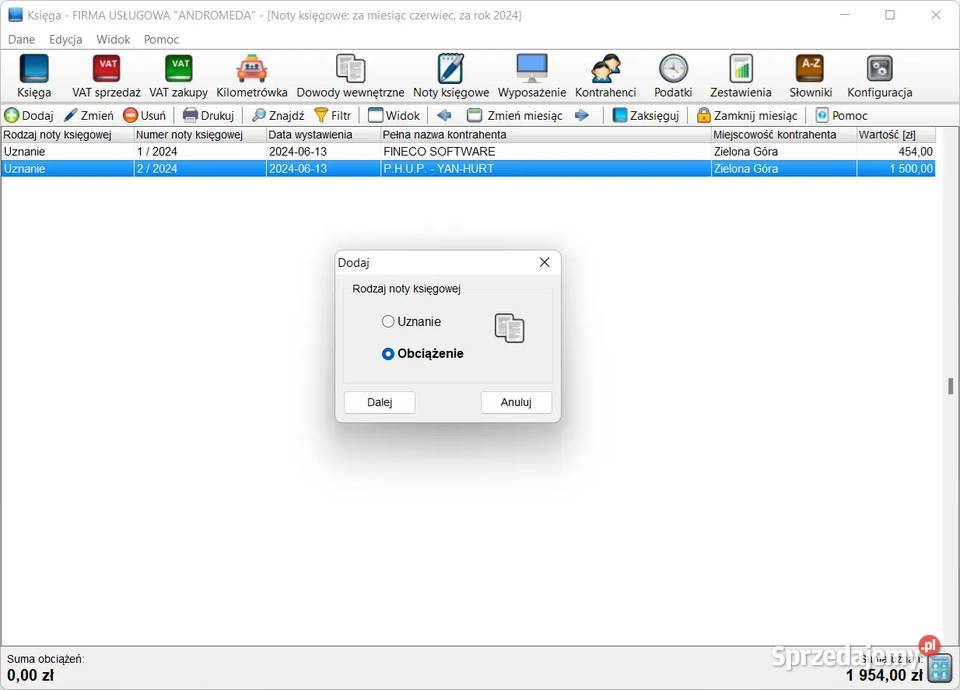Open the Konfiguracja settings

tap(879, 76)
